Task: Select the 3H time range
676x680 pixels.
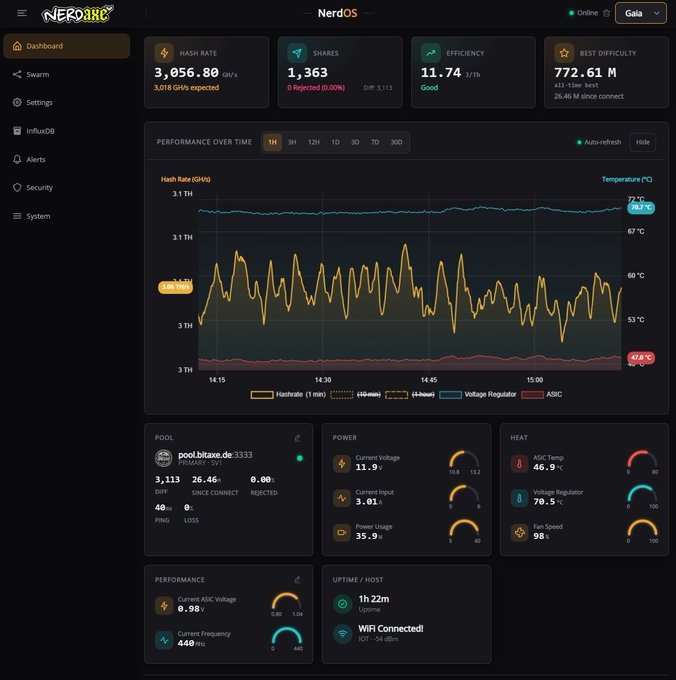Action: (292, 142)
